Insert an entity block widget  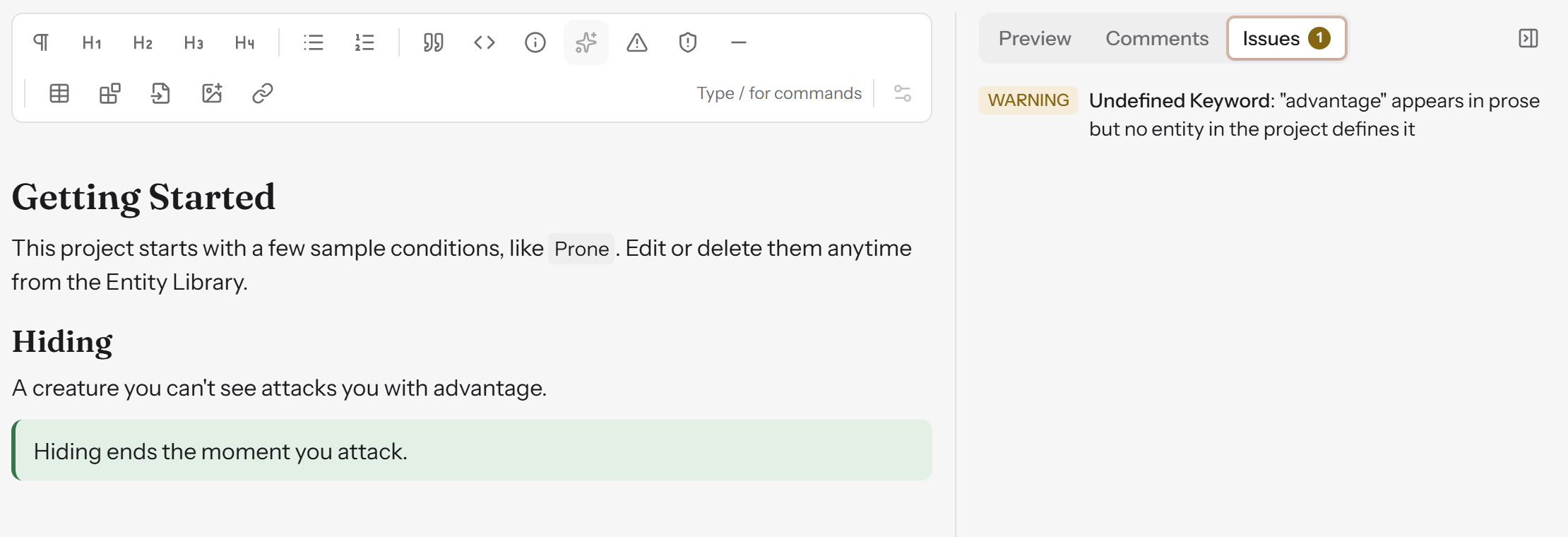click(110, 93)
